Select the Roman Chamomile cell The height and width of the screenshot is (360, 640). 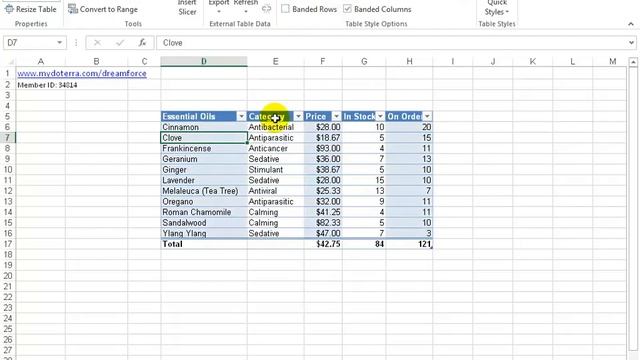(x=204, y=212)
